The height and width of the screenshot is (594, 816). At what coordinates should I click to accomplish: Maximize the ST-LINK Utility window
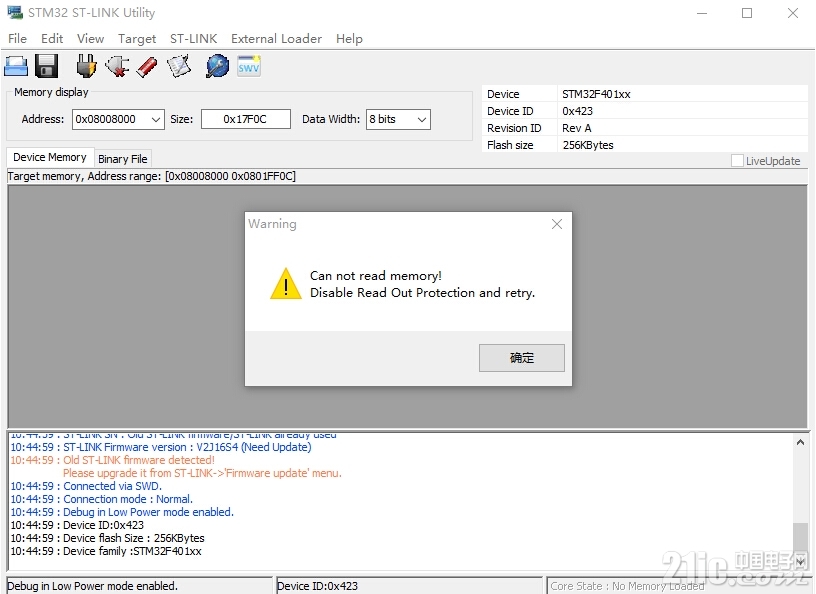747,13
